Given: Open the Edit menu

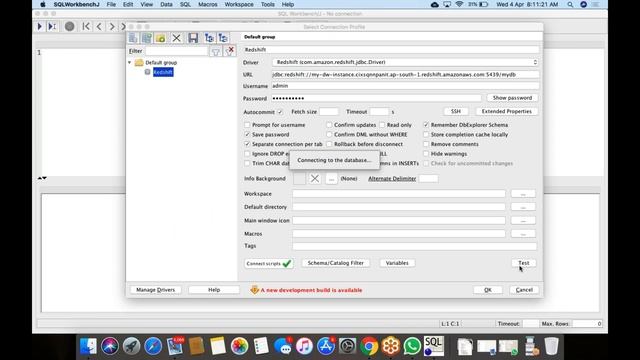Looking at the screenshot, I should pyautogui.click(x=128, y=4).
